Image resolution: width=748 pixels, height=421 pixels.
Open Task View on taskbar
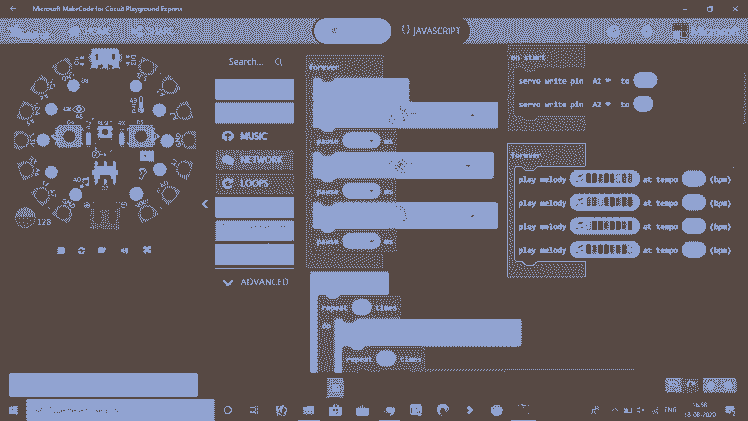tap(254, 410)
